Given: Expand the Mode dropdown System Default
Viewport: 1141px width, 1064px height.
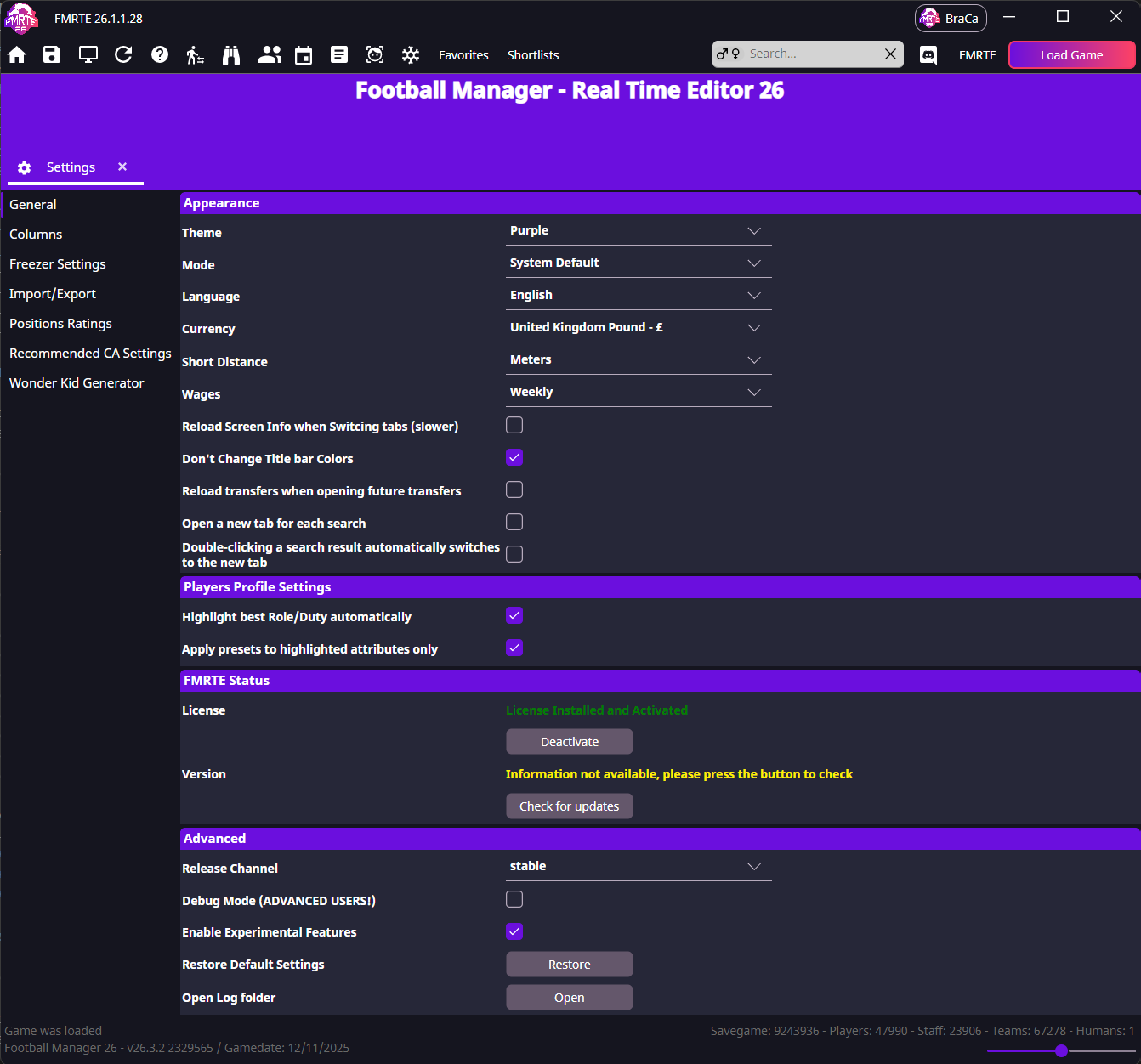Looking at the screenshot, I should point(639,263).
